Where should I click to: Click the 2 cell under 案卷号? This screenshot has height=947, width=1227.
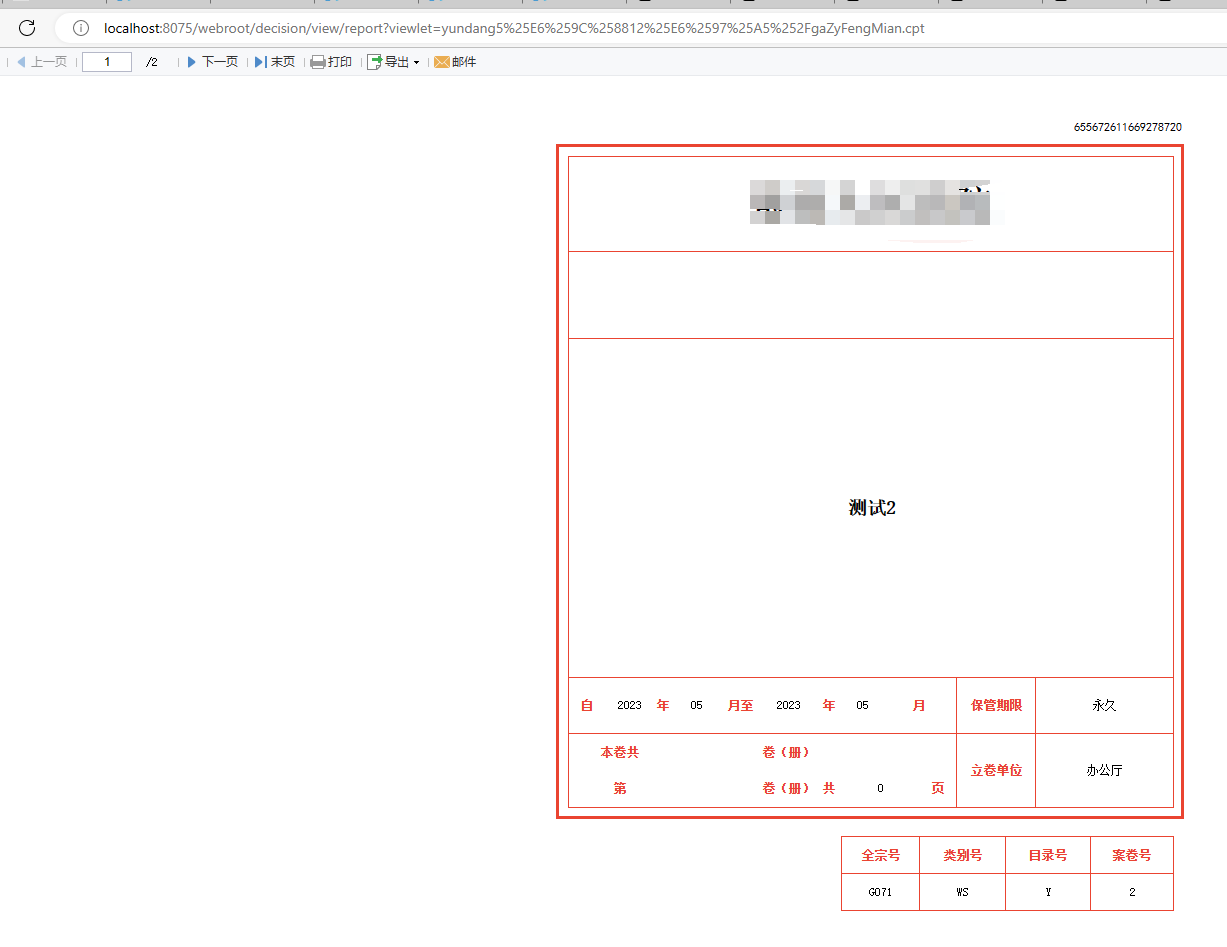(x=1132, y=892)
